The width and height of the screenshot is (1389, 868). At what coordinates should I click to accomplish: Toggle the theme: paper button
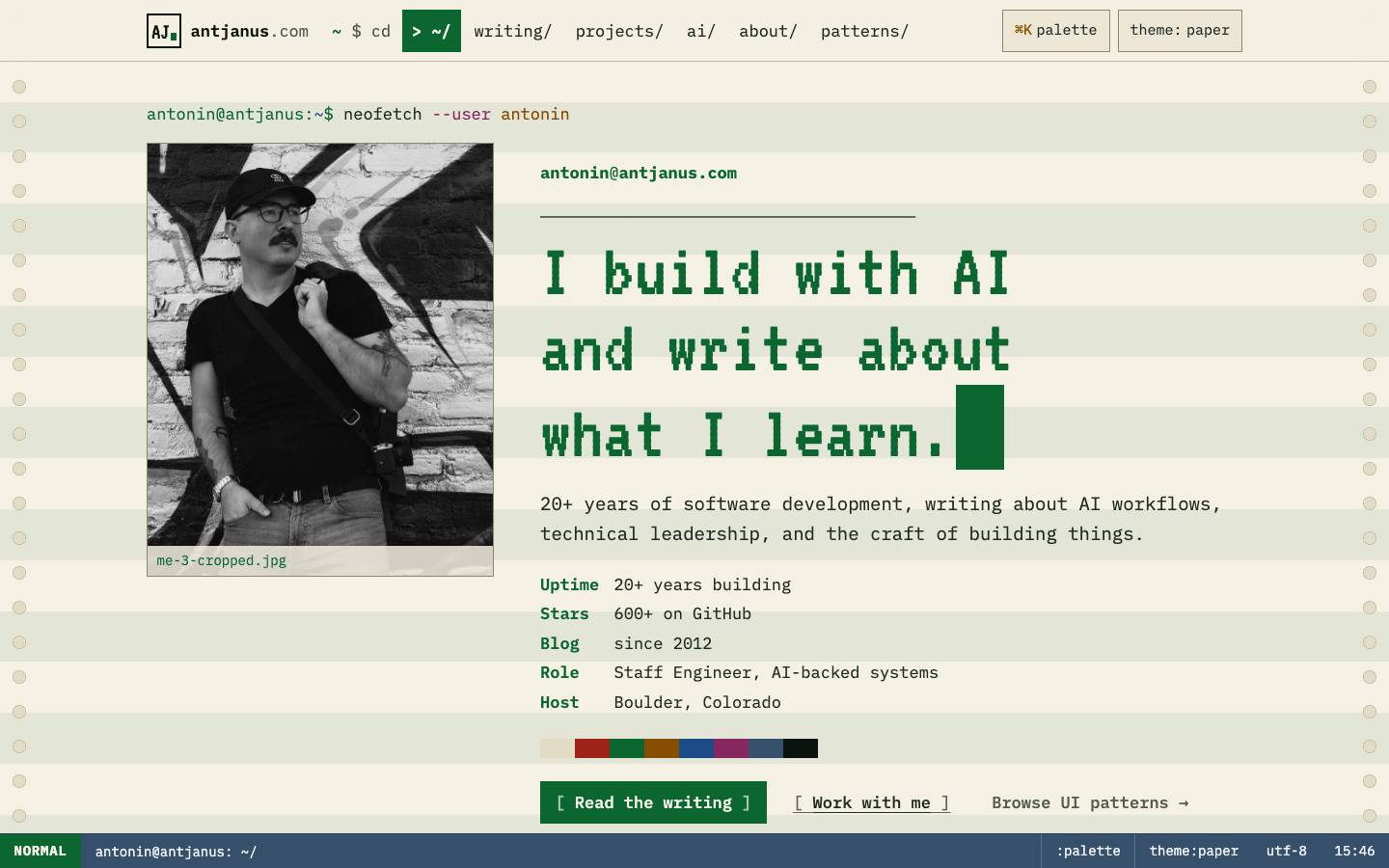(1180, 31)
